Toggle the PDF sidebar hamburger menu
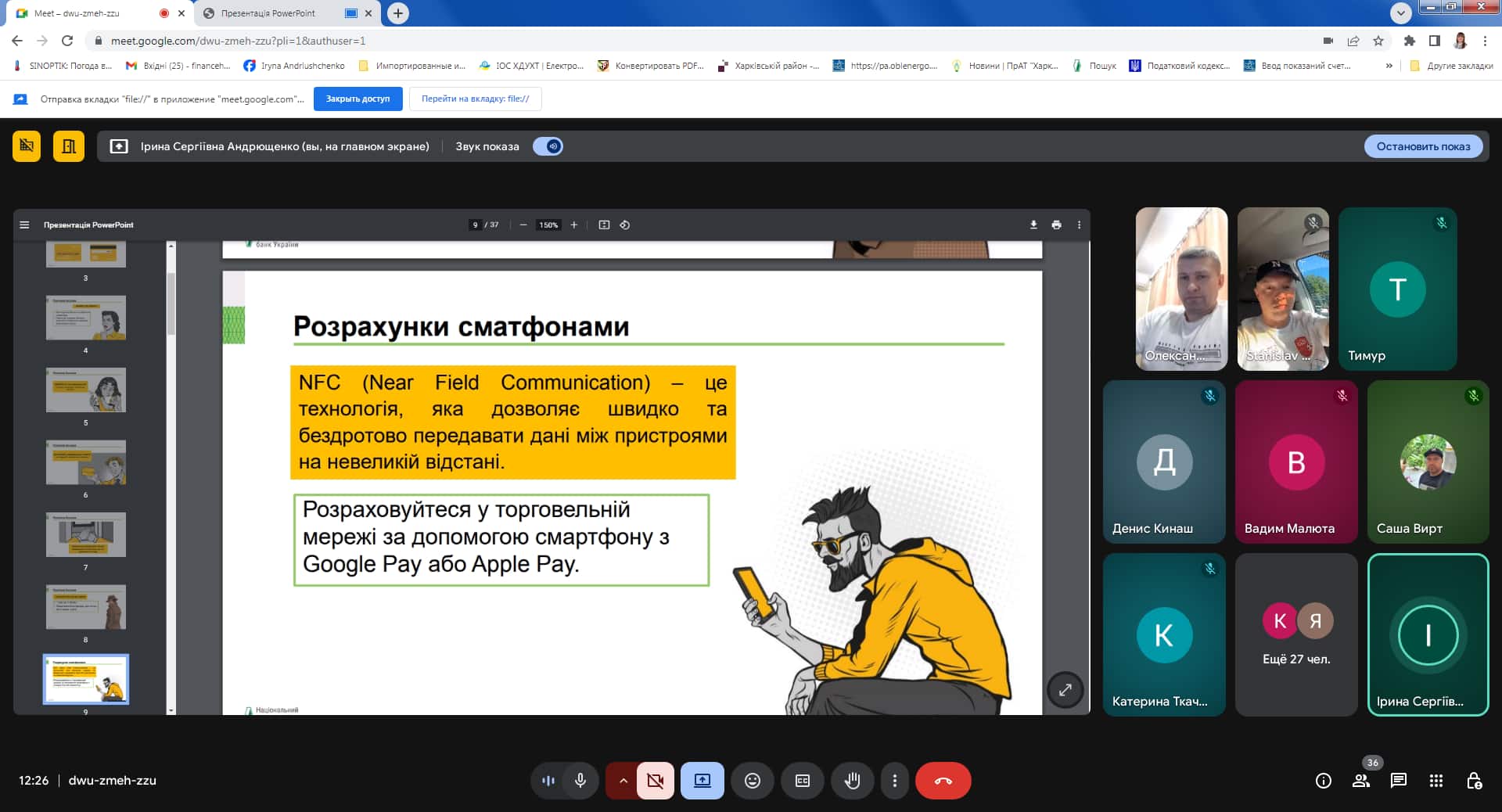This screenshot has width=1502, height=812. pos(24,225)
